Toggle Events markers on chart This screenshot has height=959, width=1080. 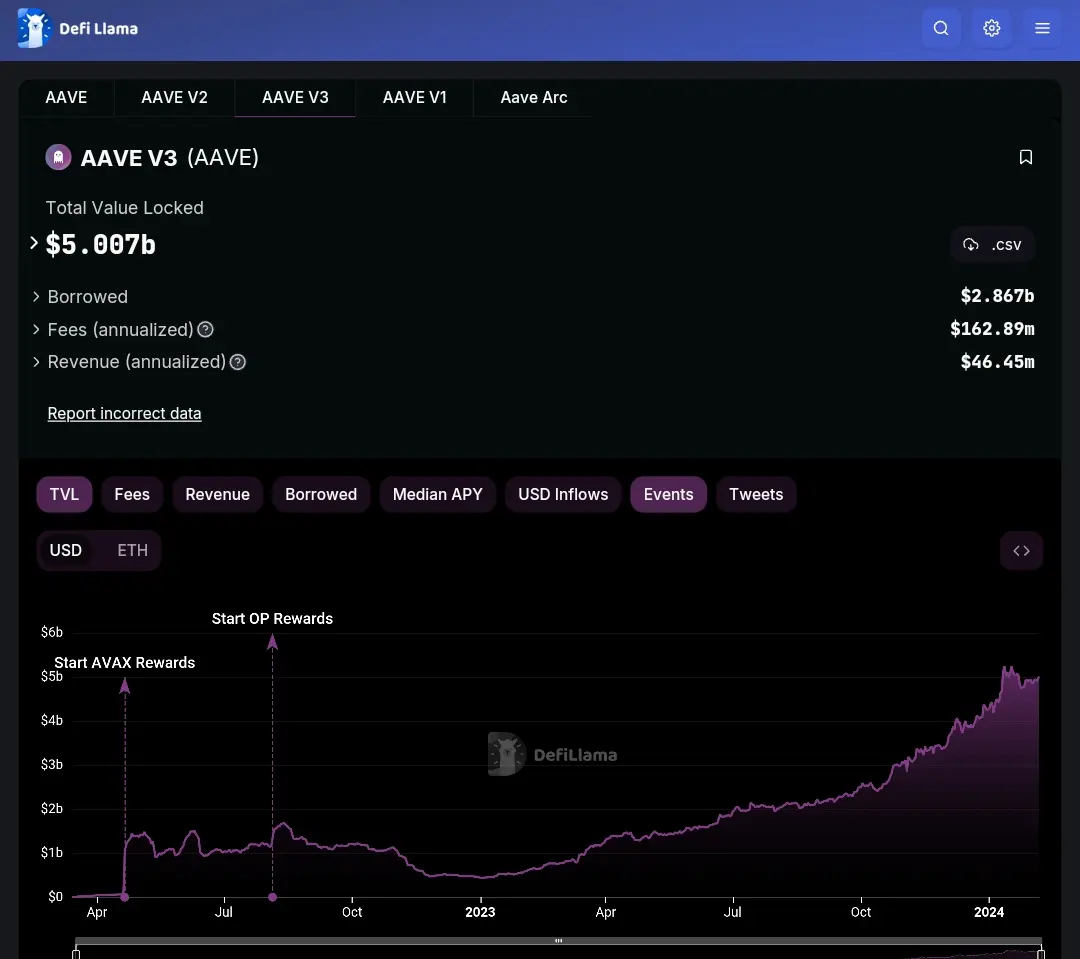668,495
